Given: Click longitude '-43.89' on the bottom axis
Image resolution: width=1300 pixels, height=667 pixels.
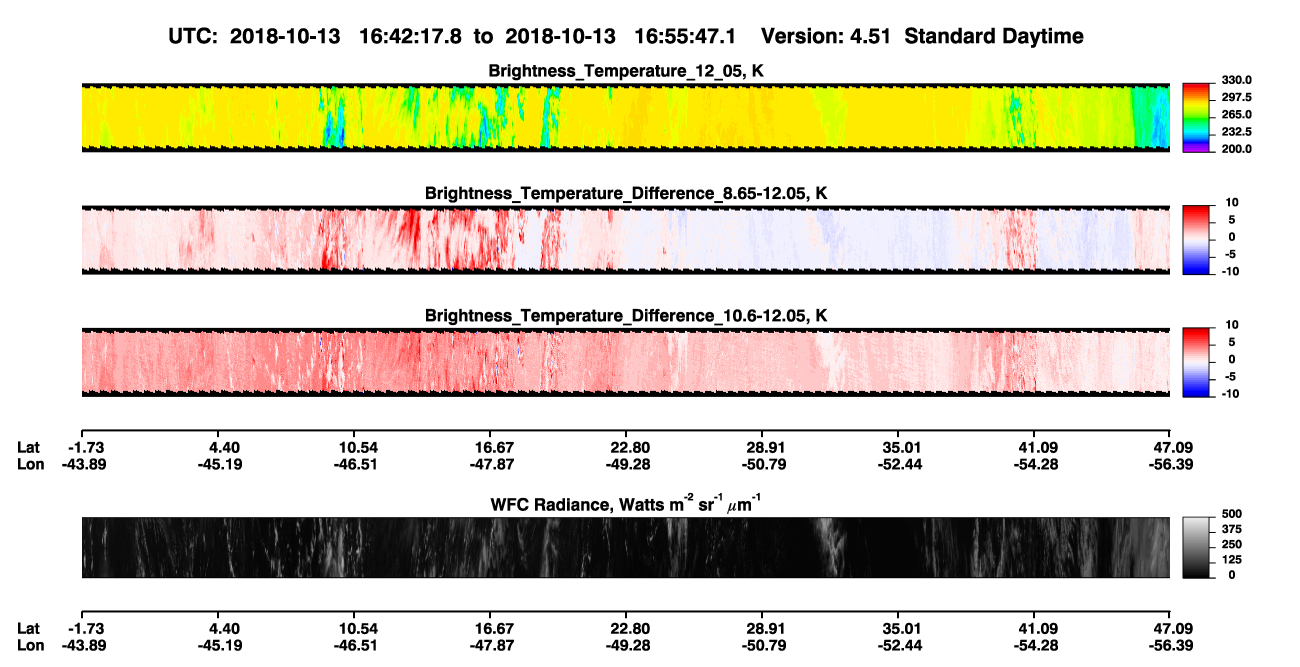Looking at the screenshot, I should [x=84, y=646].
